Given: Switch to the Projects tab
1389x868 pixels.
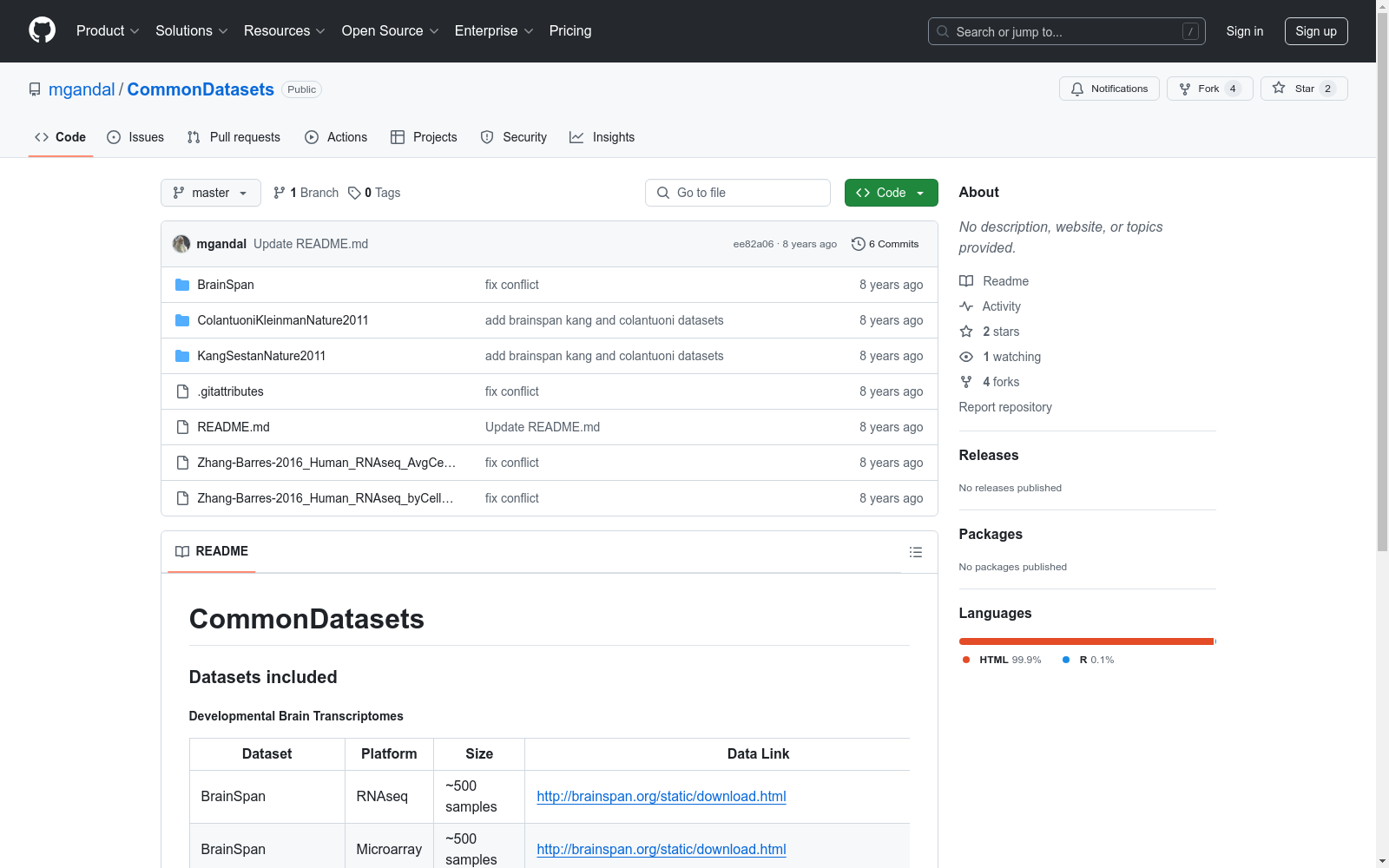Looking at the screenshot, I should 424,137.
